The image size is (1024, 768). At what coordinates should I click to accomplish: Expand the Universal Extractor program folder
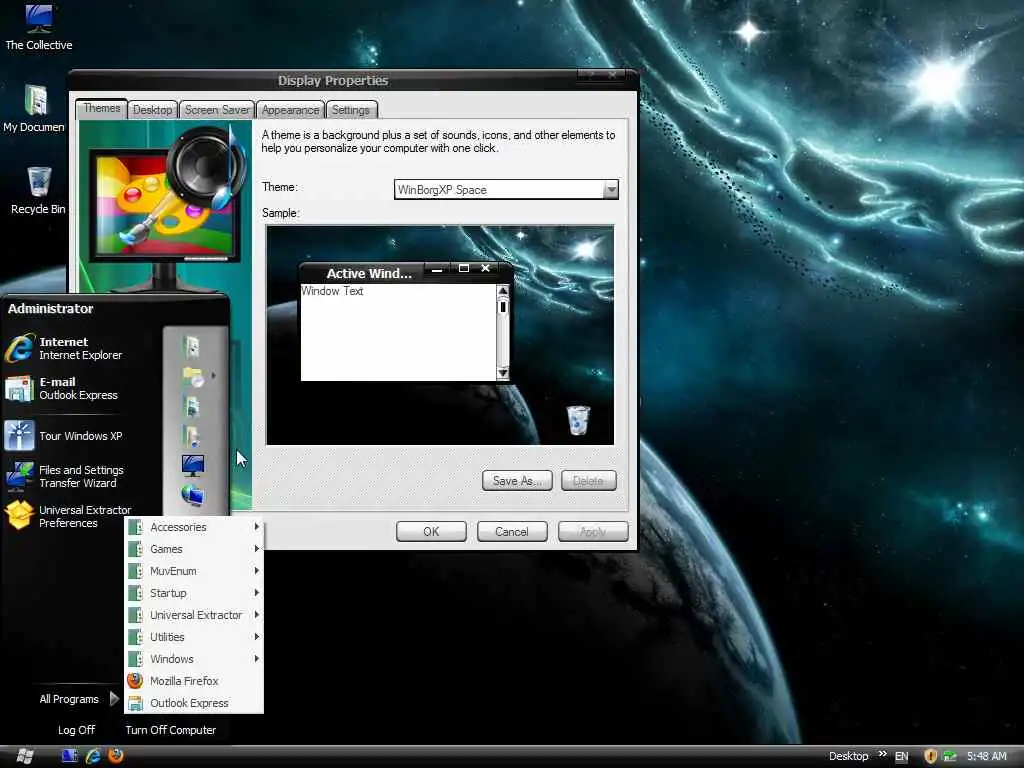click(x=194, y=615)
